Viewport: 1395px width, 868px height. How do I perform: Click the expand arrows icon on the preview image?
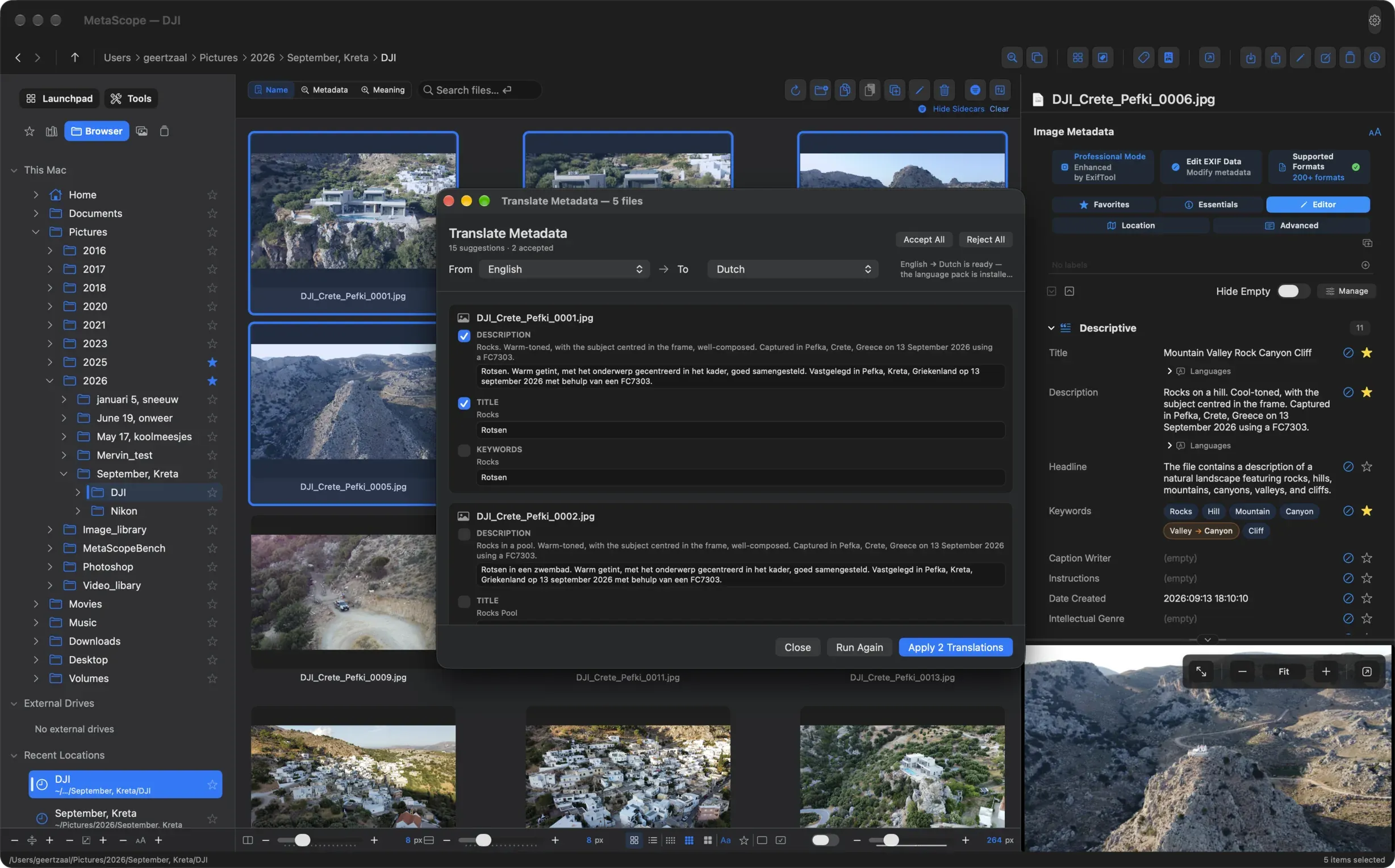coord(1201,671)
